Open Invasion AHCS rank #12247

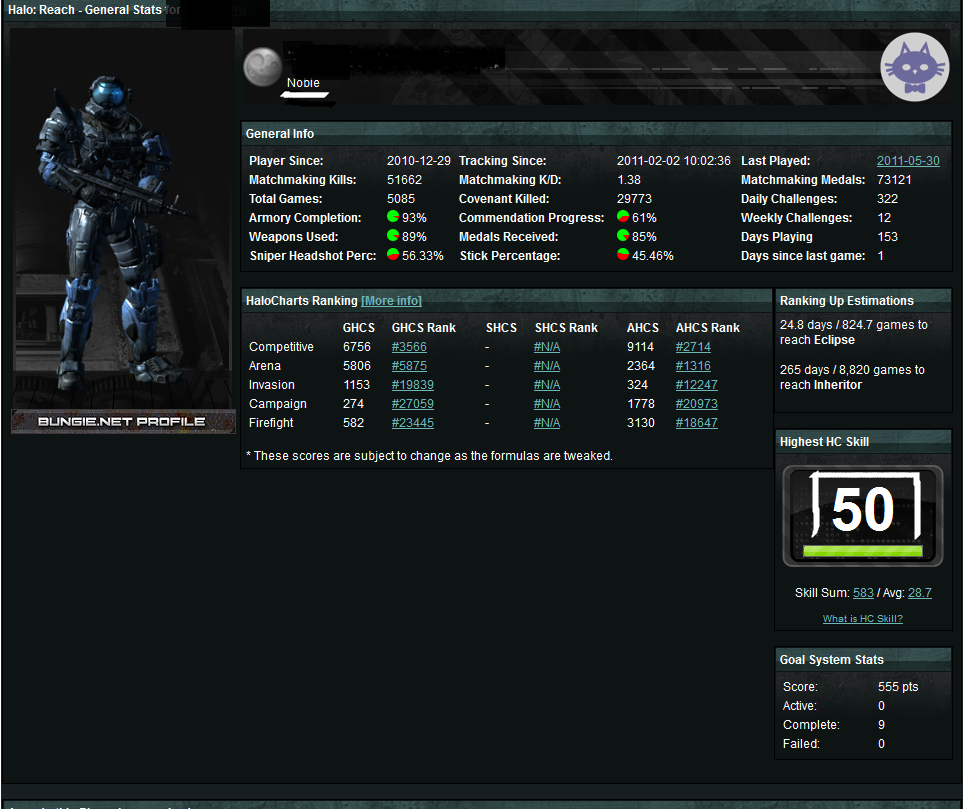click(x=696, y=385)
